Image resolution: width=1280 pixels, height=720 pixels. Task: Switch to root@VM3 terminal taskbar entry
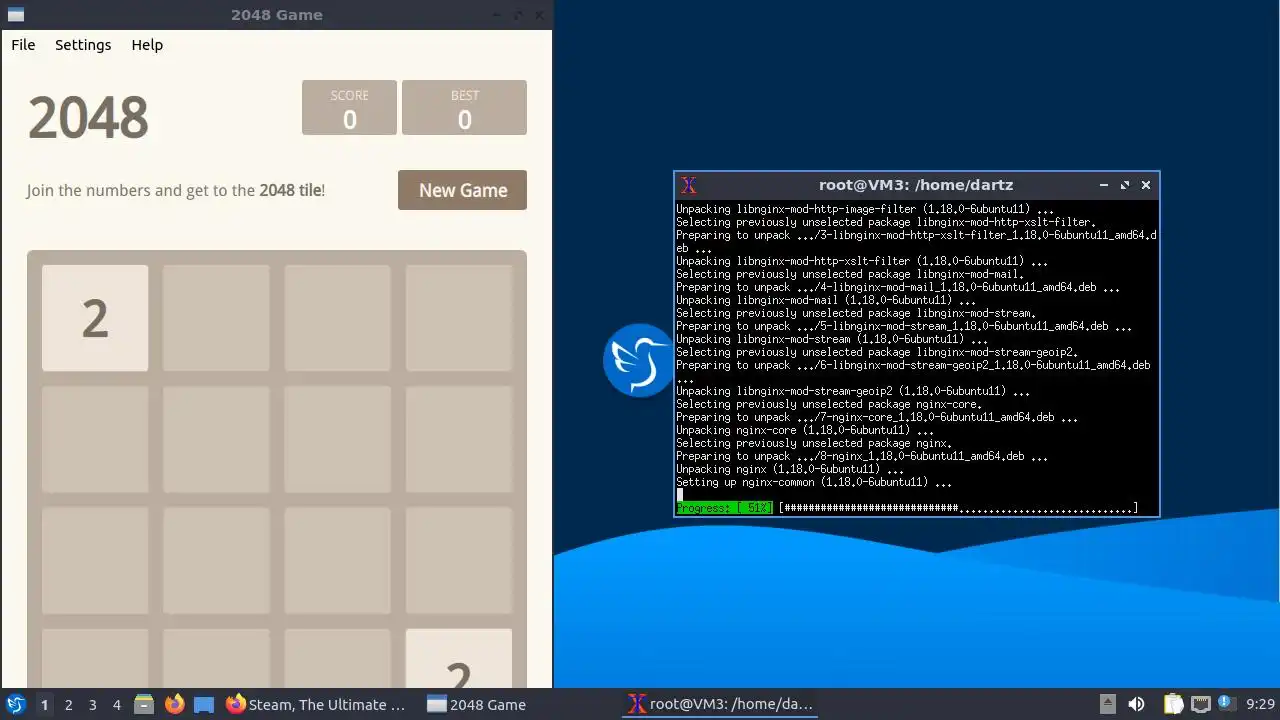(x=721, y=704)
